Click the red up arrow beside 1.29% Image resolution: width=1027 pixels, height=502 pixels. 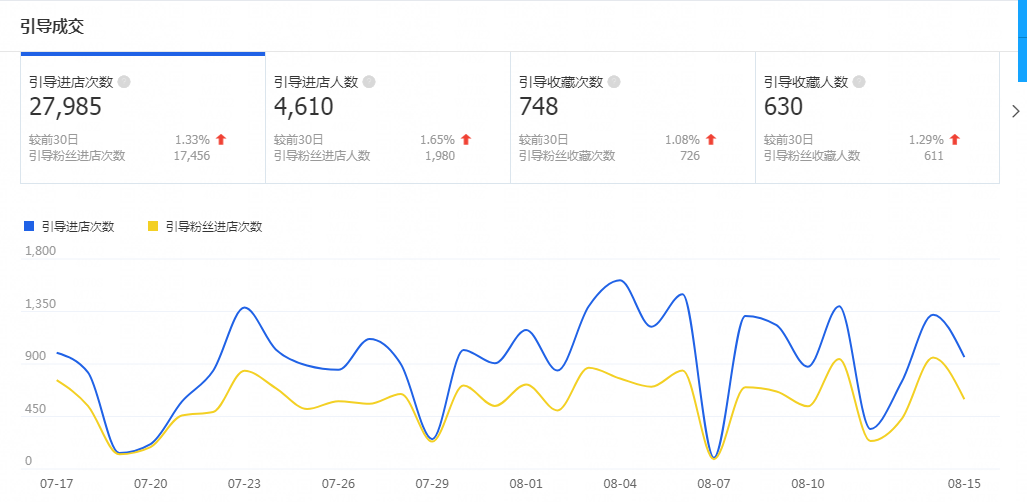point(954,140)
